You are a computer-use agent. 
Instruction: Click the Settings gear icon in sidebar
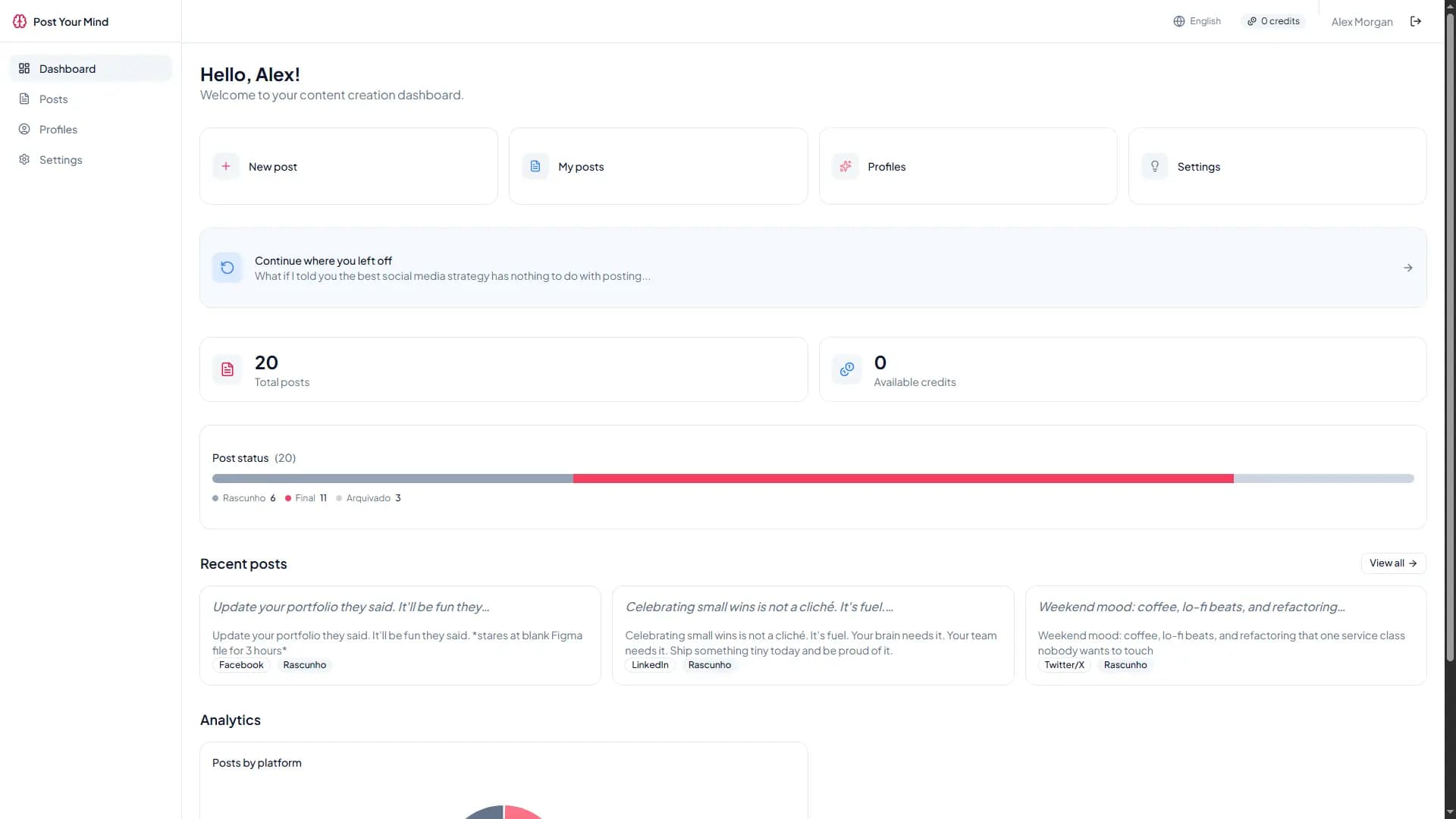[x=24, y=159]
